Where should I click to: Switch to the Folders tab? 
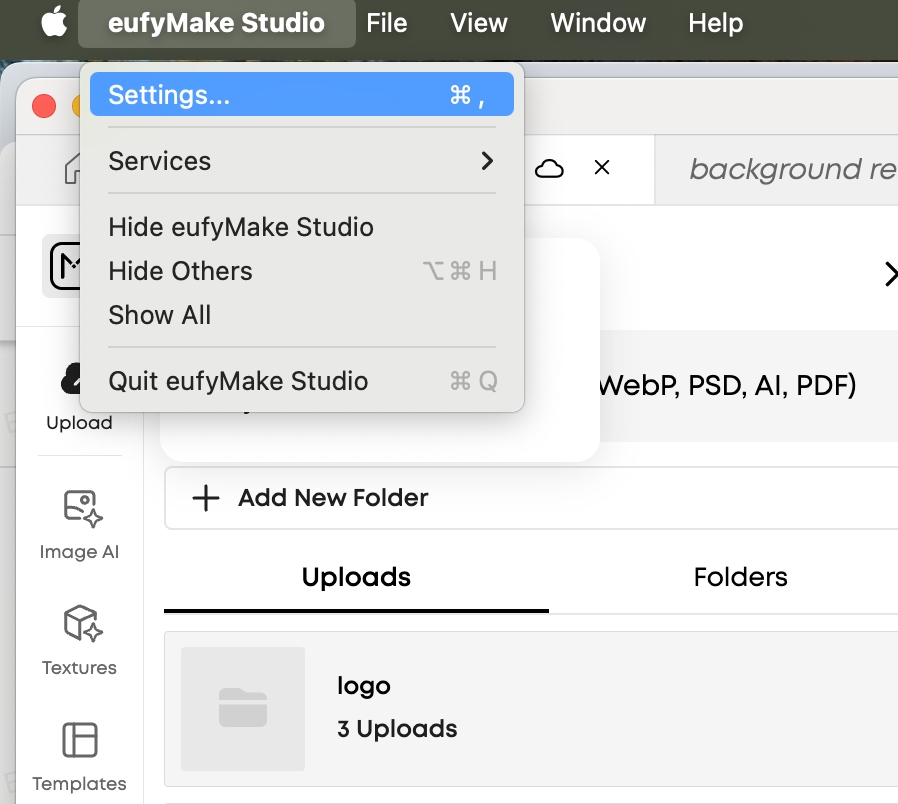(741, 577)
